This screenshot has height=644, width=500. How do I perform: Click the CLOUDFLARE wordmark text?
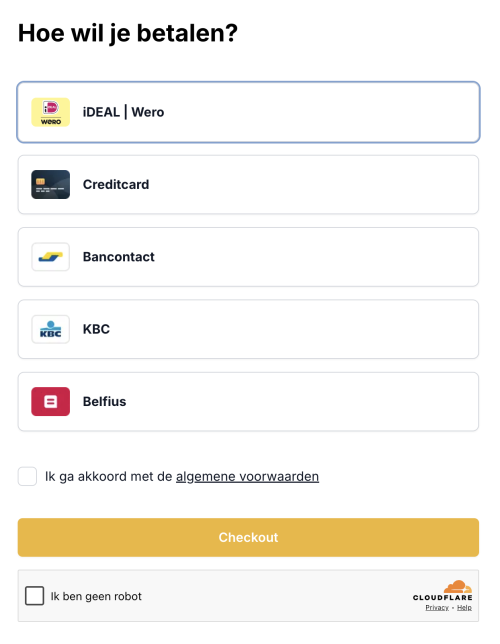tap(442, 598)
